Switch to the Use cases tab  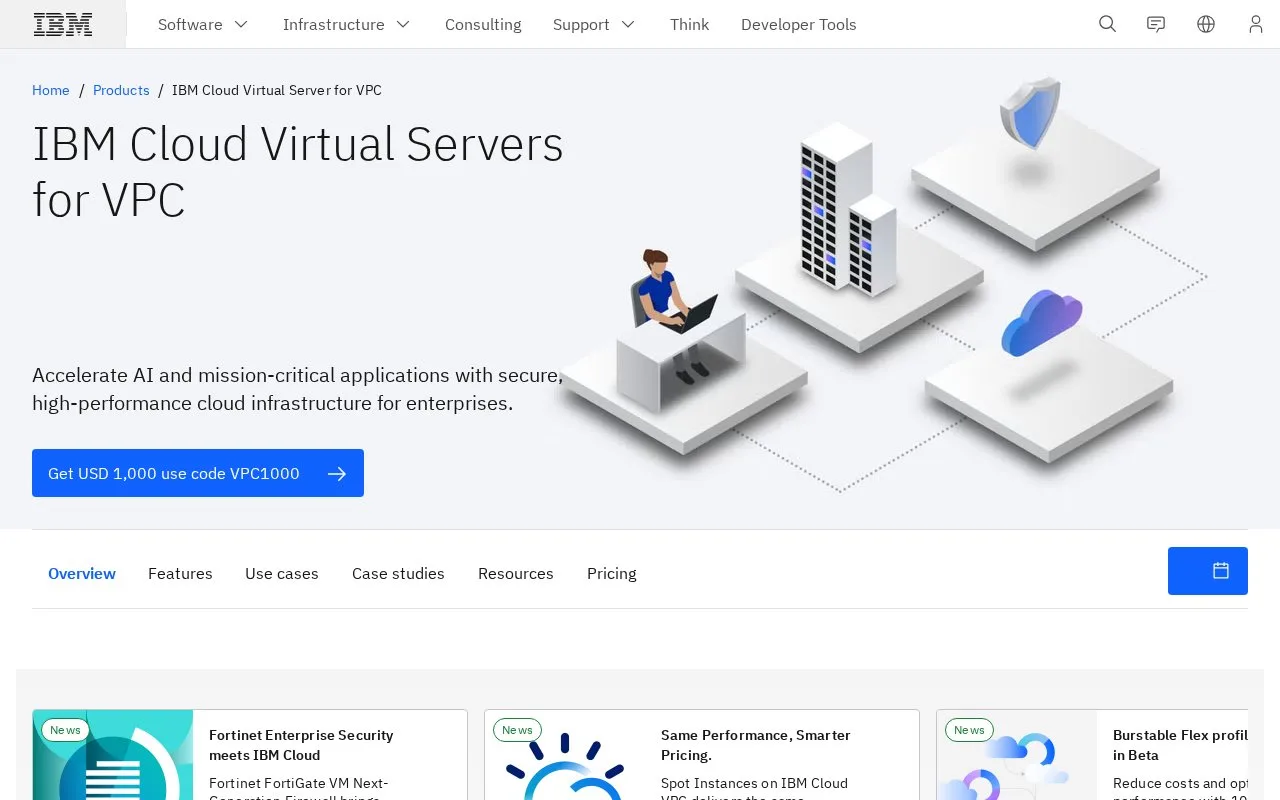(x=282, y=573)
